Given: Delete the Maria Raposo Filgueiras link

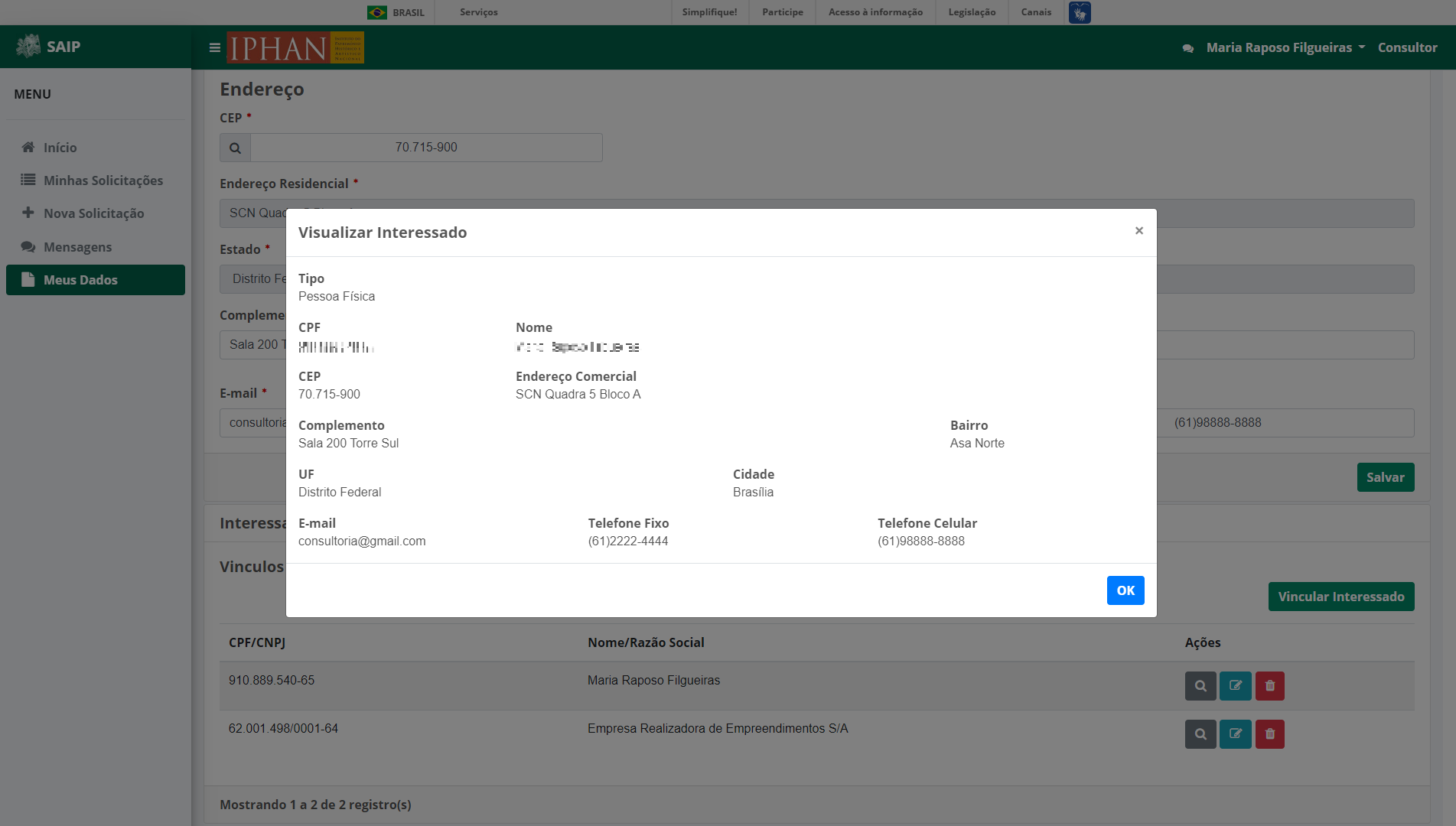Looking at the screenshot, I should [1269, 686].
